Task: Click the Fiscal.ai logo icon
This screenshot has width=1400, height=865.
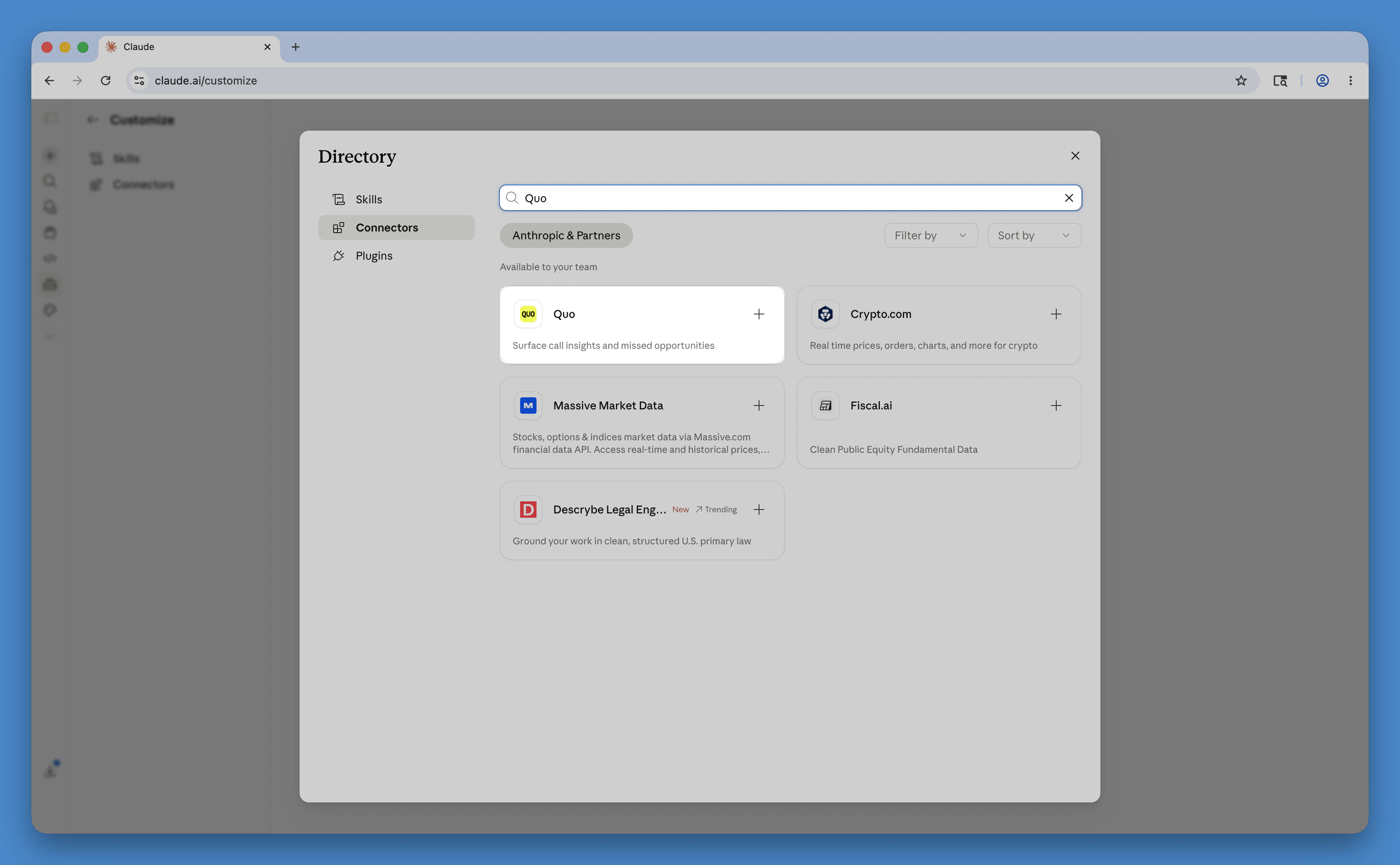Action: pos(825,406)
